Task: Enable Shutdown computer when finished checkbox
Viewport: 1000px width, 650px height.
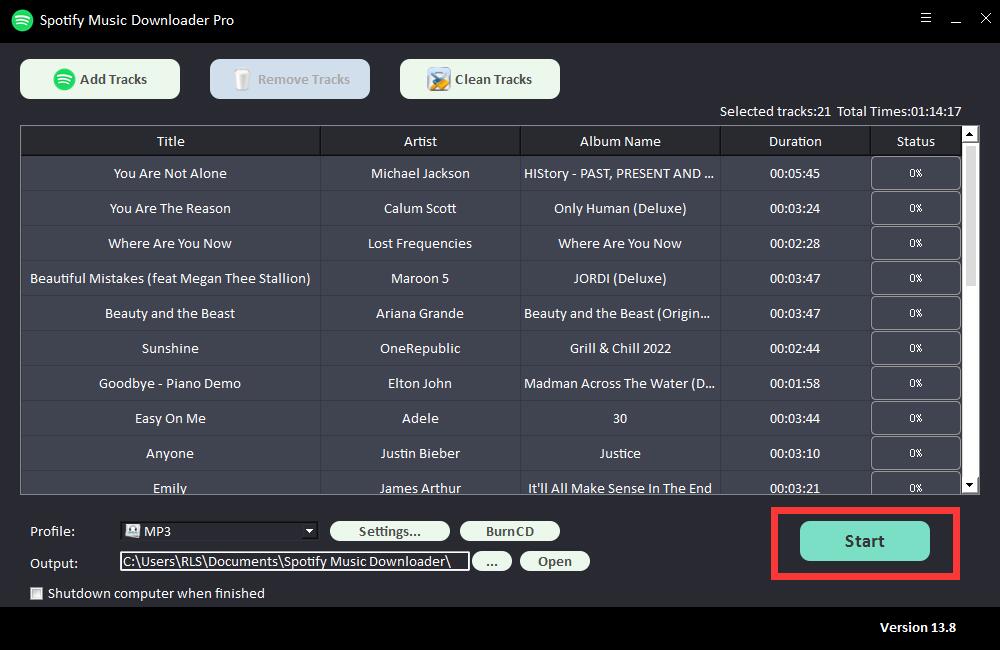Action: (37, 593)
